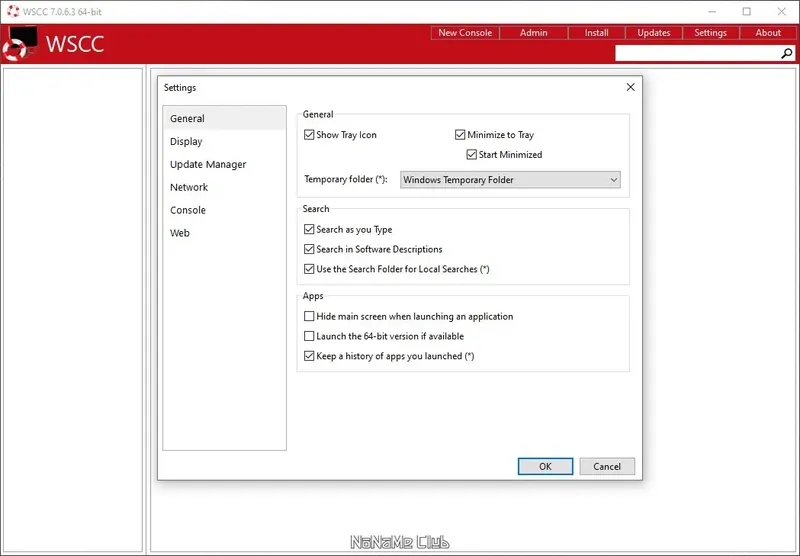Screen dimensions: 800x556
Task: Select the Web settings category
Action: point(224,233)
